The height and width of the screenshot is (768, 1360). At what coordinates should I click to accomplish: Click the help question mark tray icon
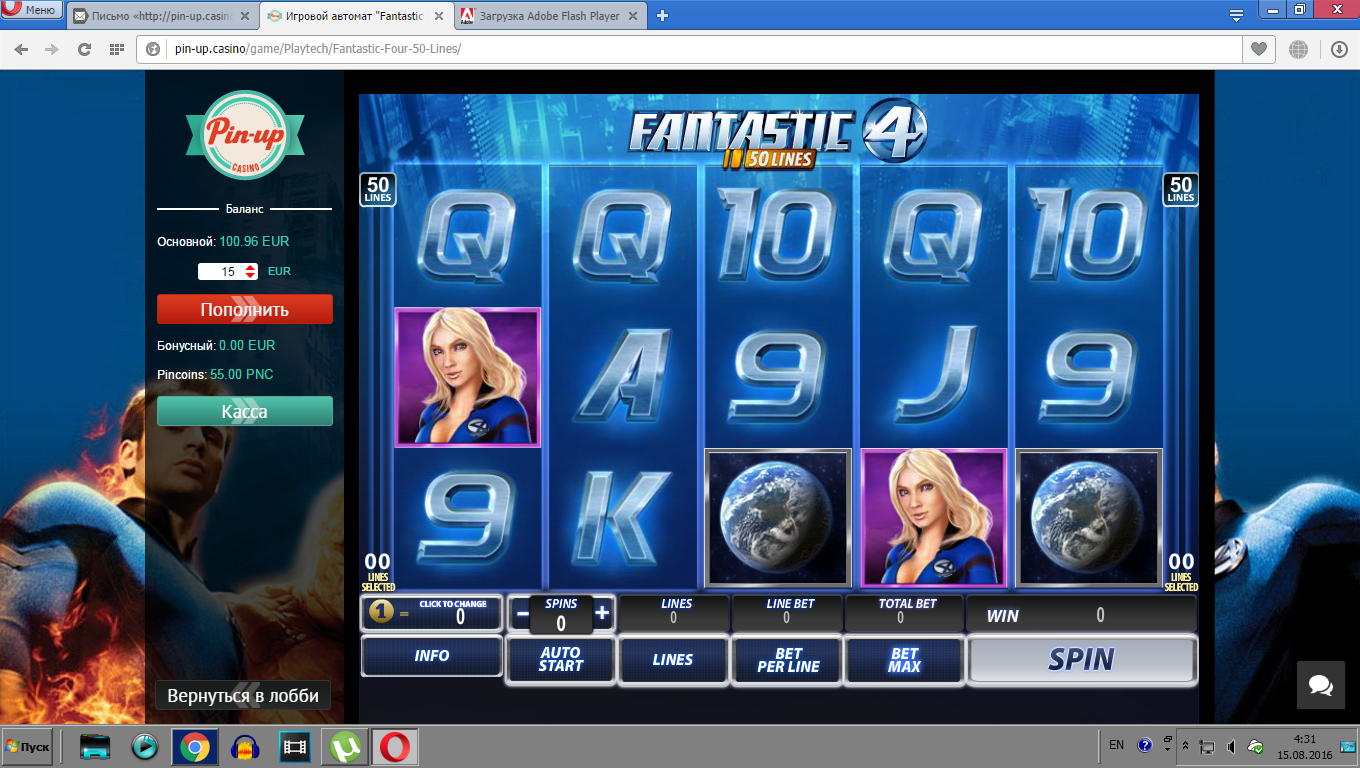pyautogui.click(x=1145, y=745)
